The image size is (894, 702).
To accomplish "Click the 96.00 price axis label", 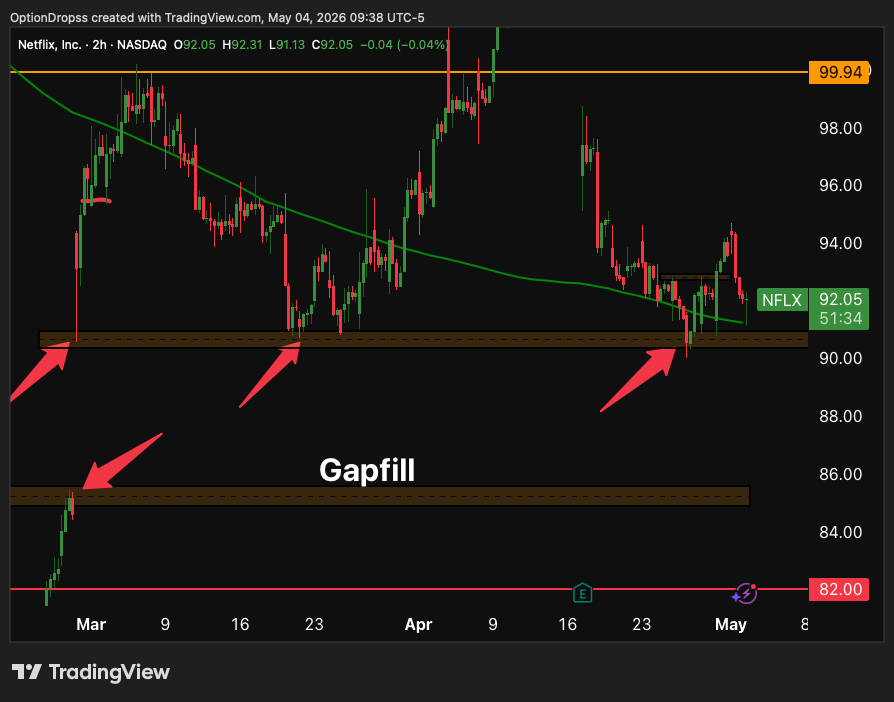I will point(840,185).
